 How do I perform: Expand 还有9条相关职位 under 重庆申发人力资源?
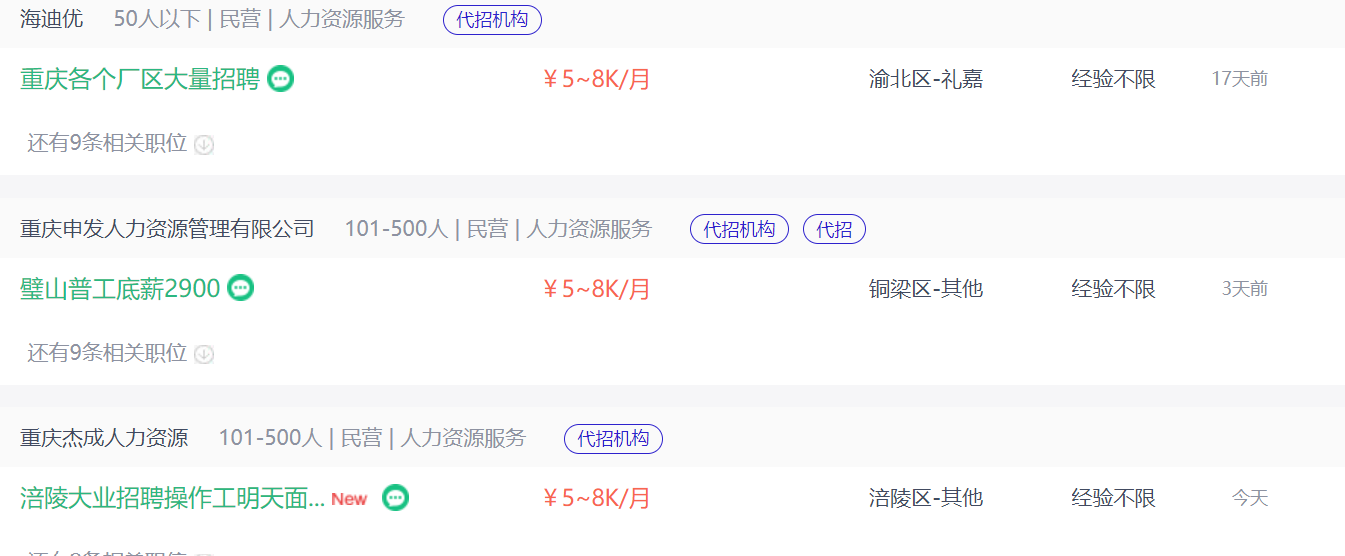[x=107, y=353]
